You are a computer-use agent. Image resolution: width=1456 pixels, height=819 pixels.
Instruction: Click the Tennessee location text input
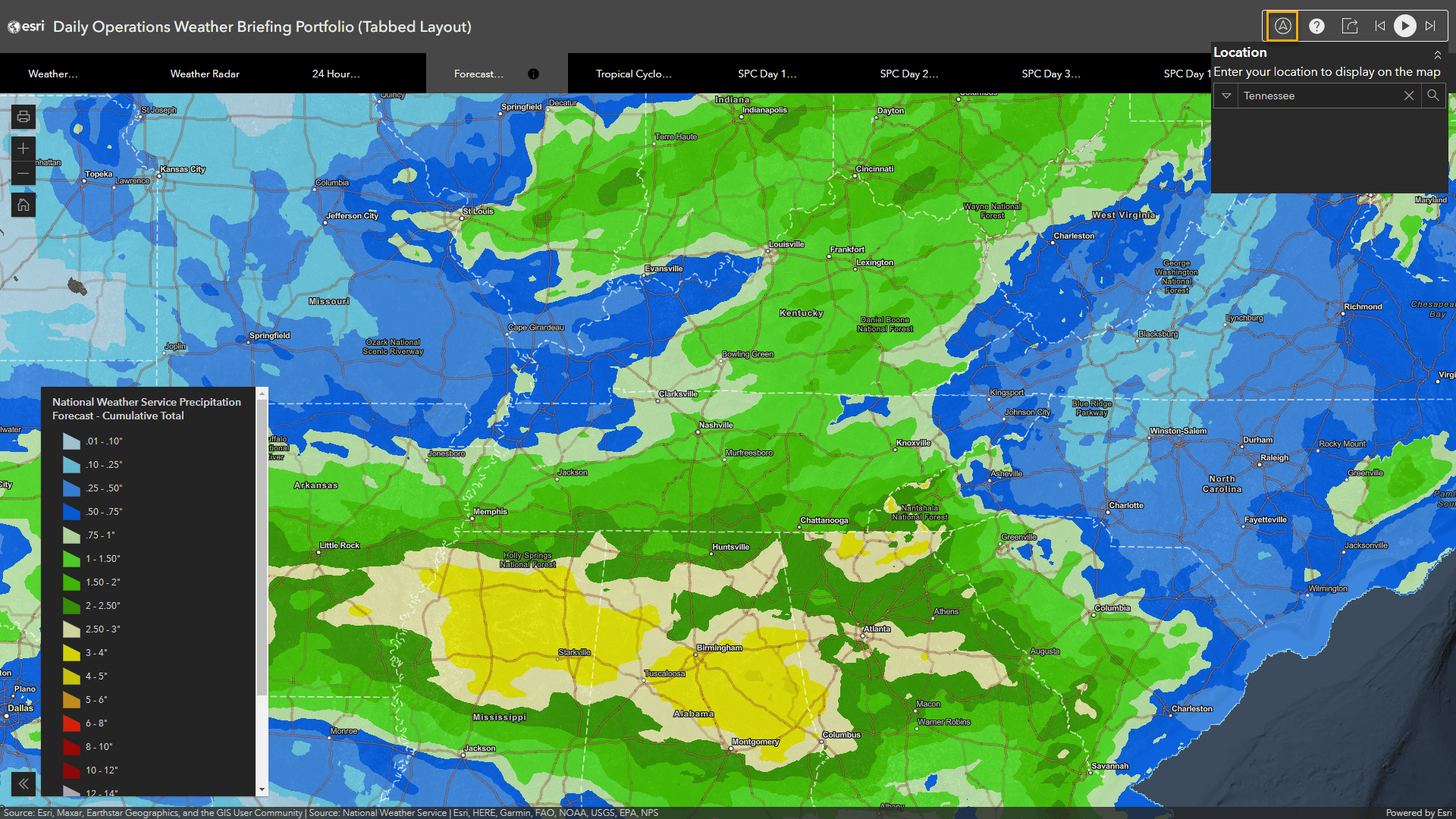1320,95
